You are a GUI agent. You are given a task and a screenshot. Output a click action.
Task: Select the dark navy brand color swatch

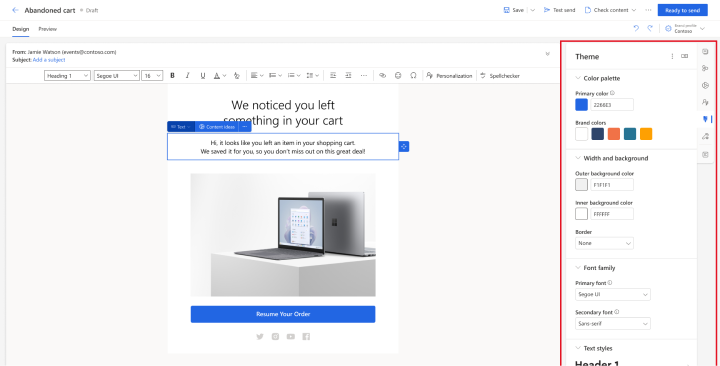tap(597, 134)
